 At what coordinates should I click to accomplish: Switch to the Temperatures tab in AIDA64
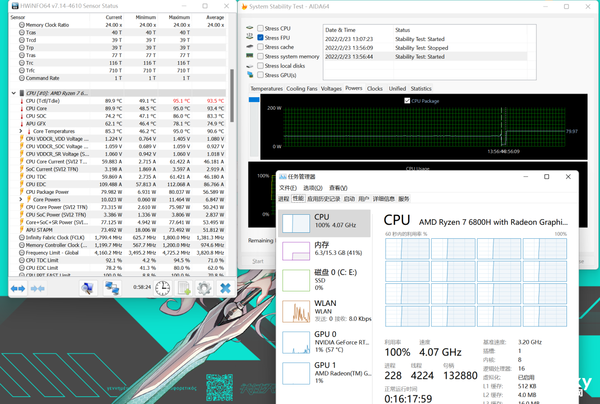click(x=267, y=88)
